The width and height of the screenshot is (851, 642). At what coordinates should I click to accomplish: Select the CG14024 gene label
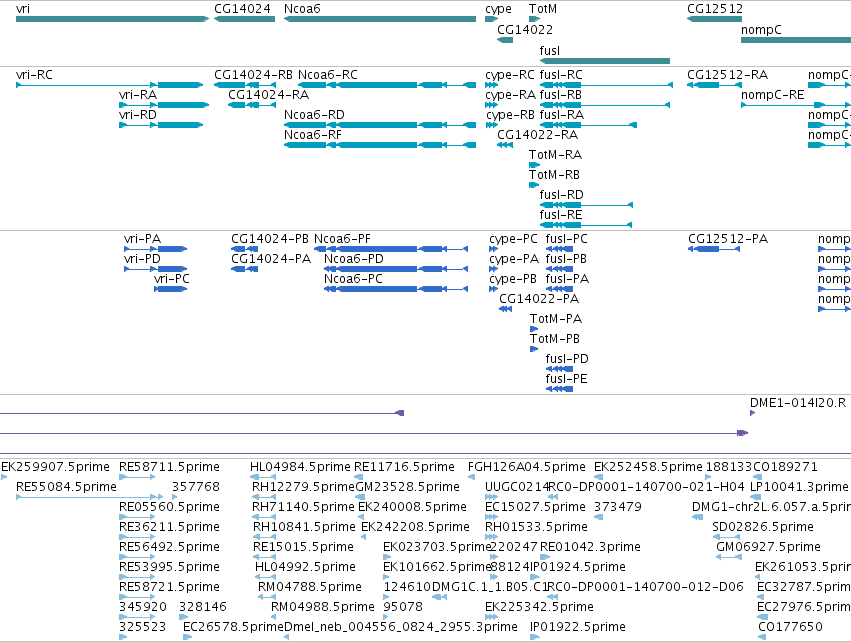242,9
